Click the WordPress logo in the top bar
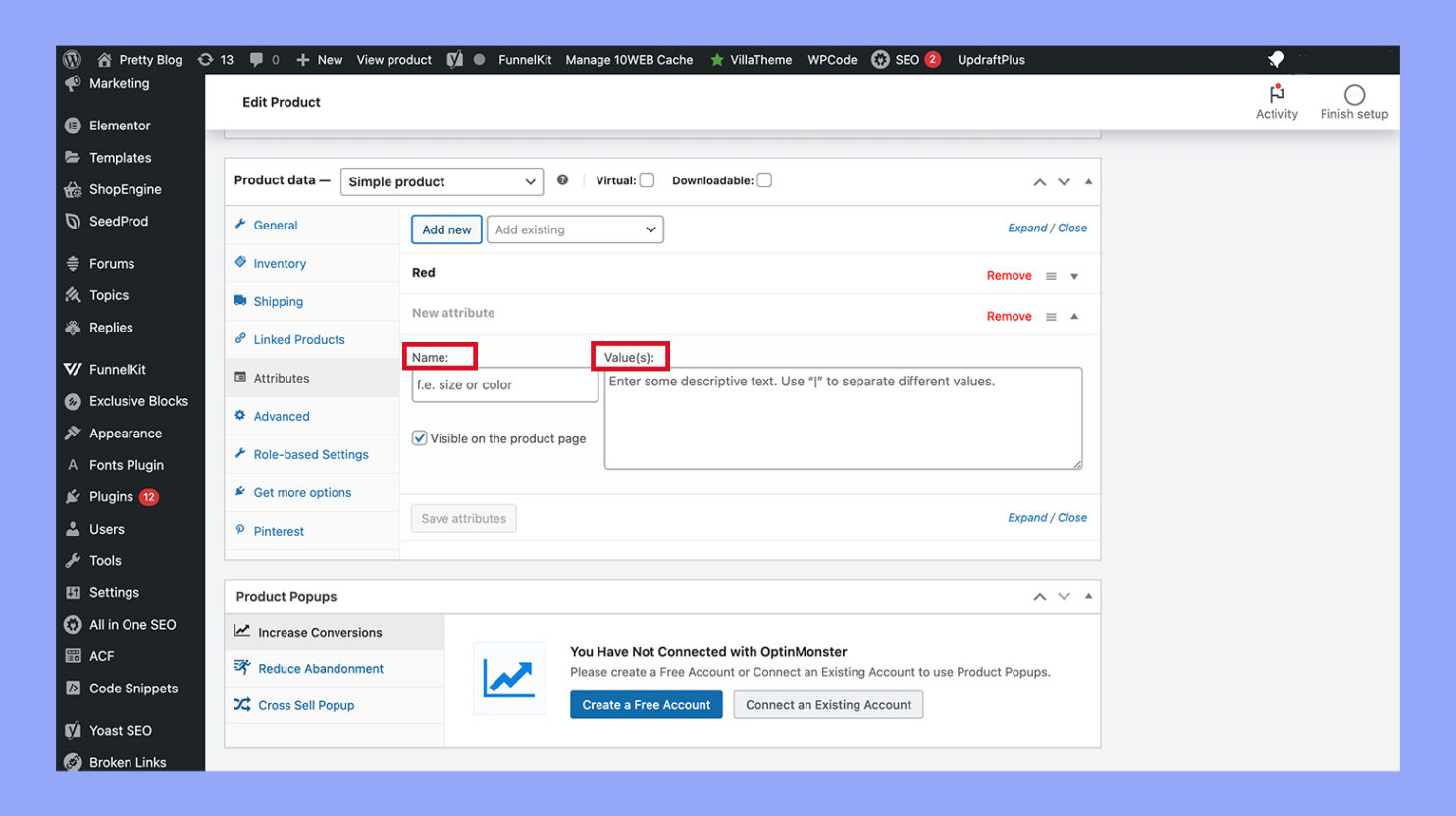 (x=74, y=59)
